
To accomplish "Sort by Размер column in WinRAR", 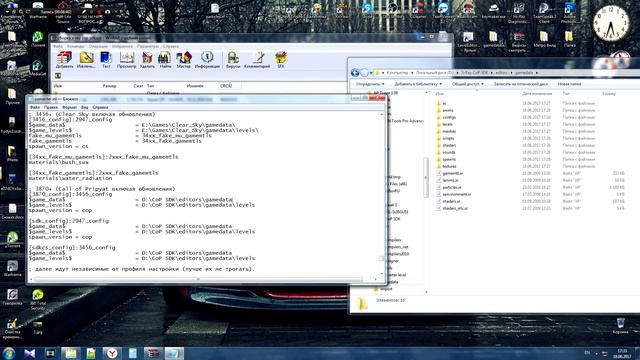I will click(x=109, y=86).
